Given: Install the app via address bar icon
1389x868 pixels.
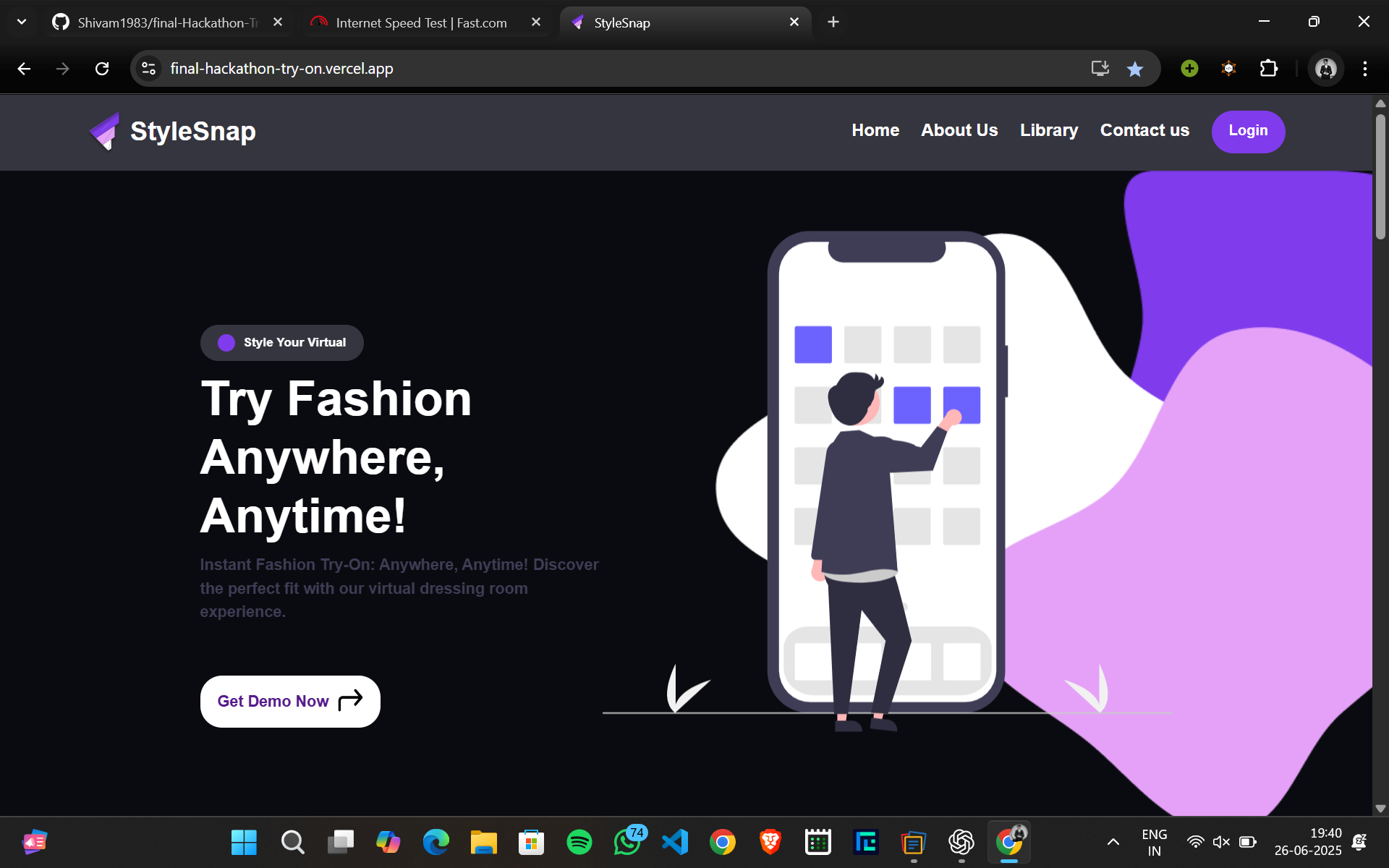Looking at the screenshot, I should point(1100,69).
